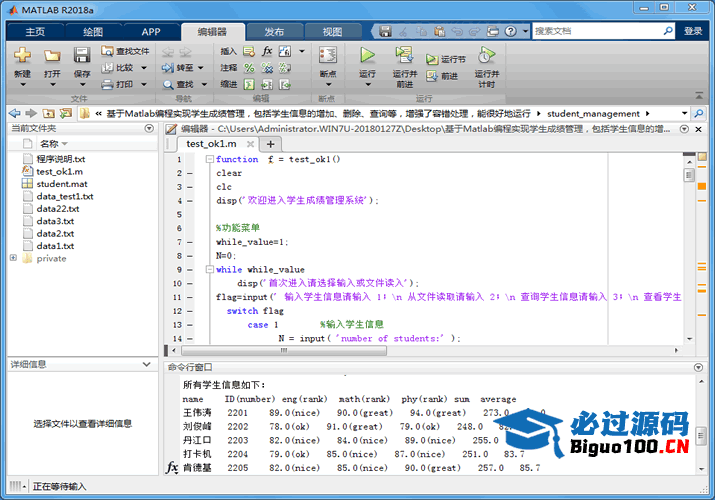
Task: Open the current folder panel actions menu
Action: (149, 129)
